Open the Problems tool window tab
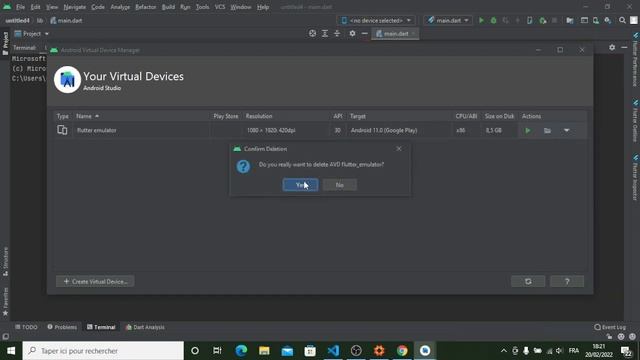The height and width of the screenshot is (360, 640). pos(62,327)
